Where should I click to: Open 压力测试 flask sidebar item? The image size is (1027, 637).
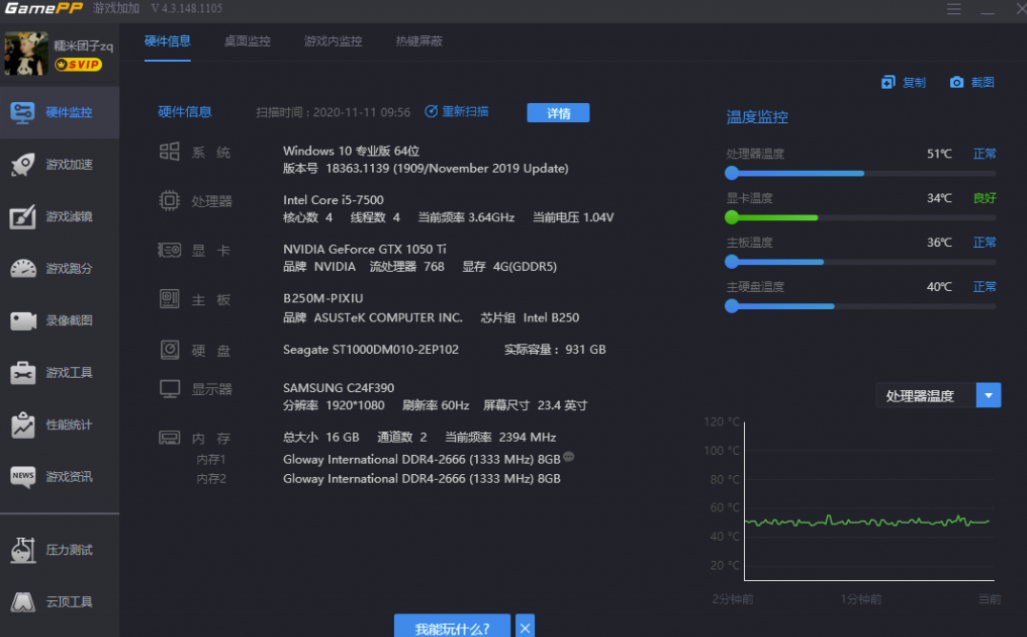60,550
